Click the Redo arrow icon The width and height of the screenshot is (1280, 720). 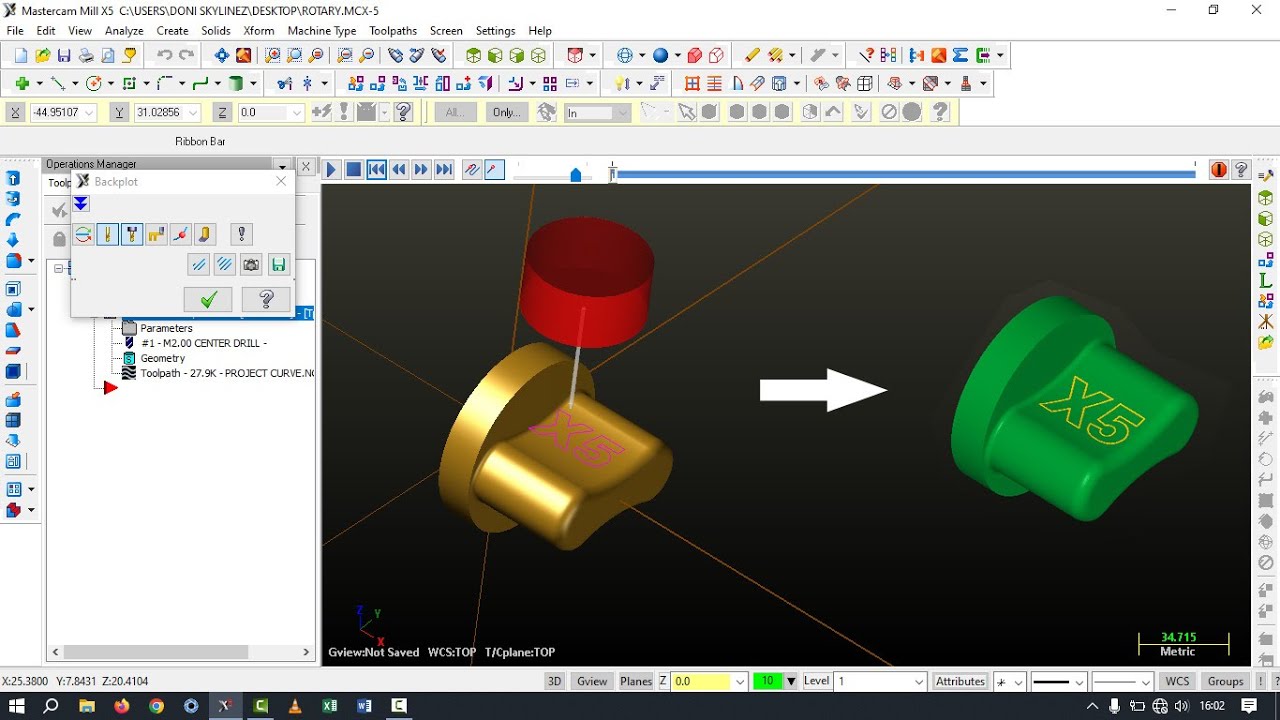[x=186, y=56]
